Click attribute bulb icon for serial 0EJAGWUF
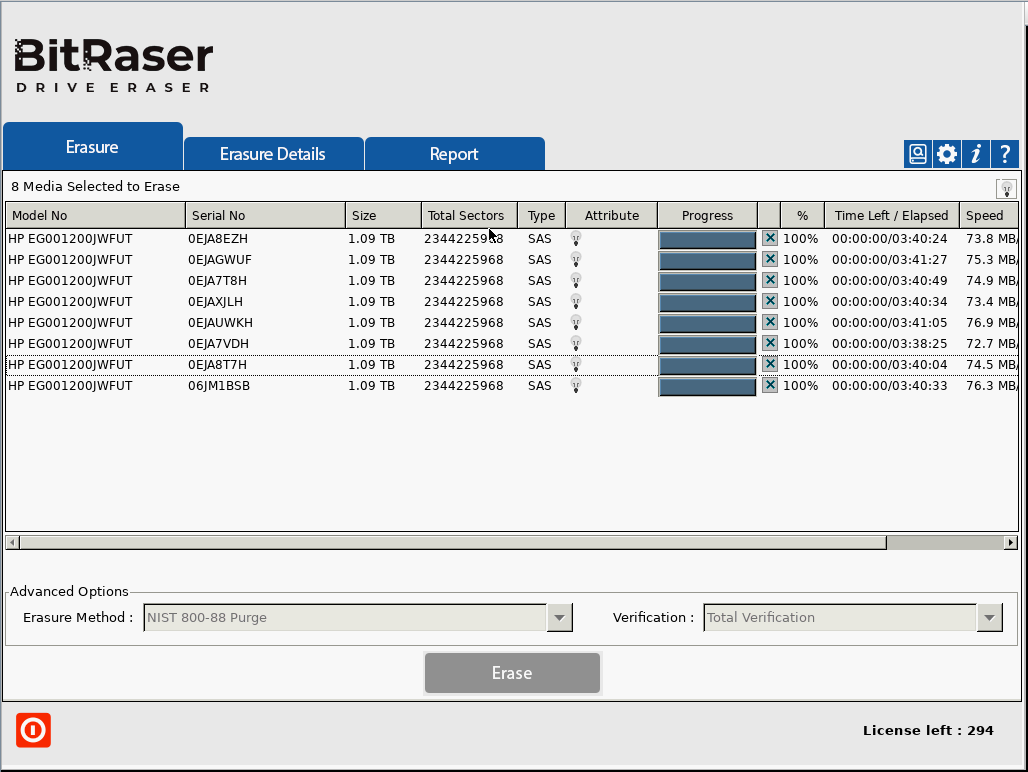Image resolution: width=1028 pixels, height=772 pixels. click(x=576, y=260)
